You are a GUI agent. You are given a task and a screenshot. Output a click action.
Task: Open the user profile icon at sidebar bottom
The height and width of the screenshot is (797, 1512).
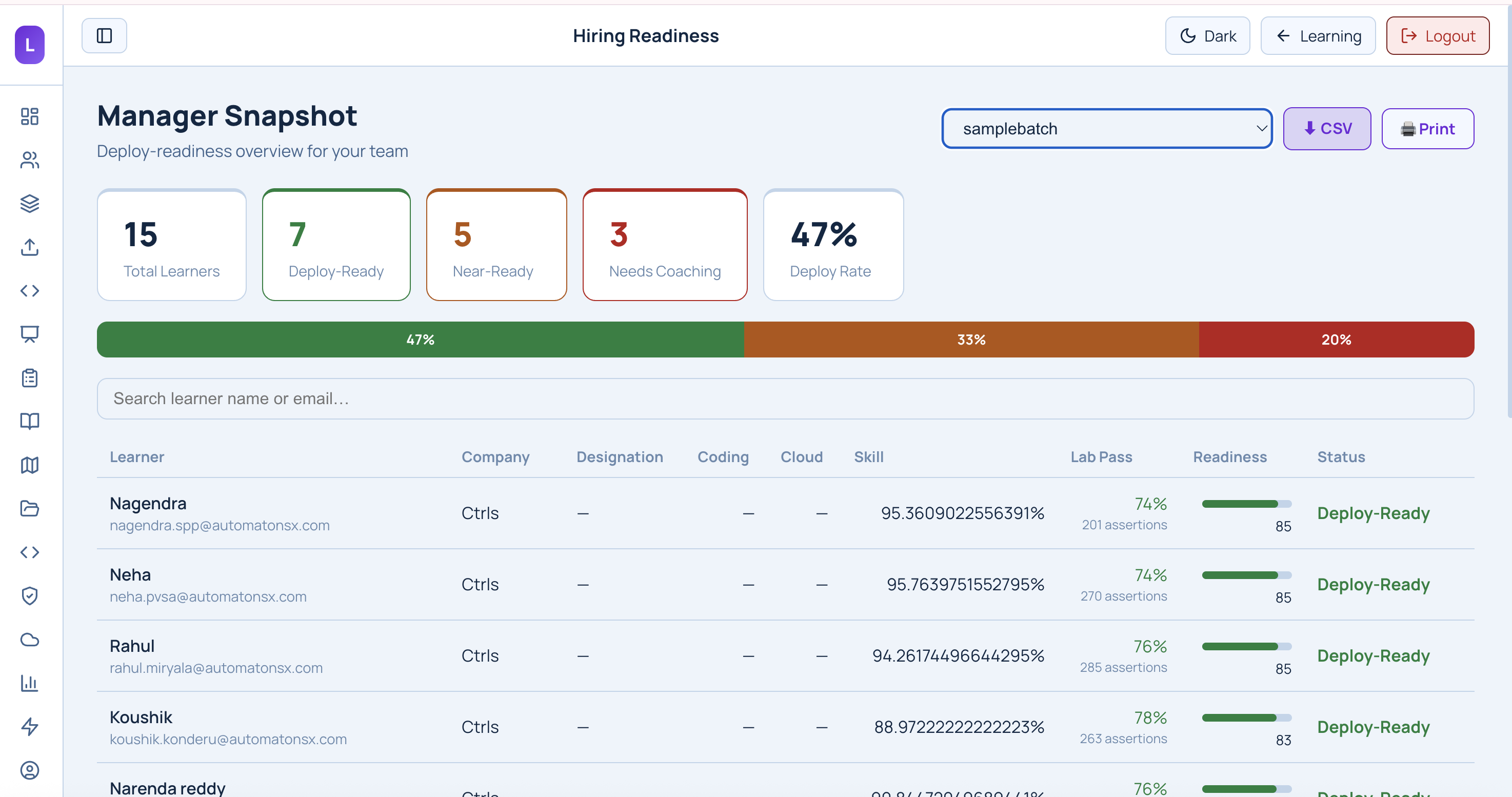click(x=29, y=771)
